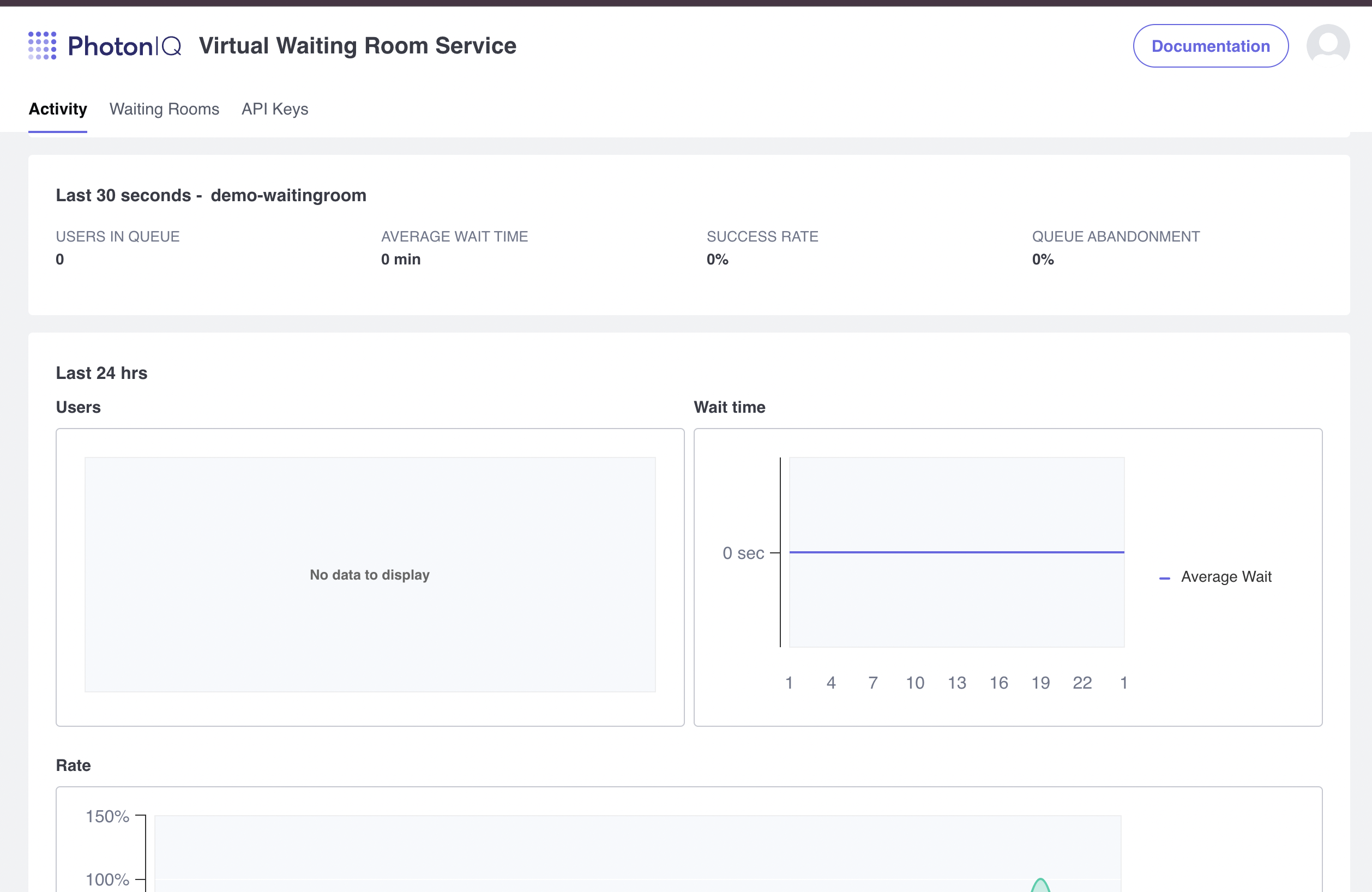This screenshot has height=892, width=1372.
Task: Click the green peak in the Rate chart
Action: tap(1040, 883)
